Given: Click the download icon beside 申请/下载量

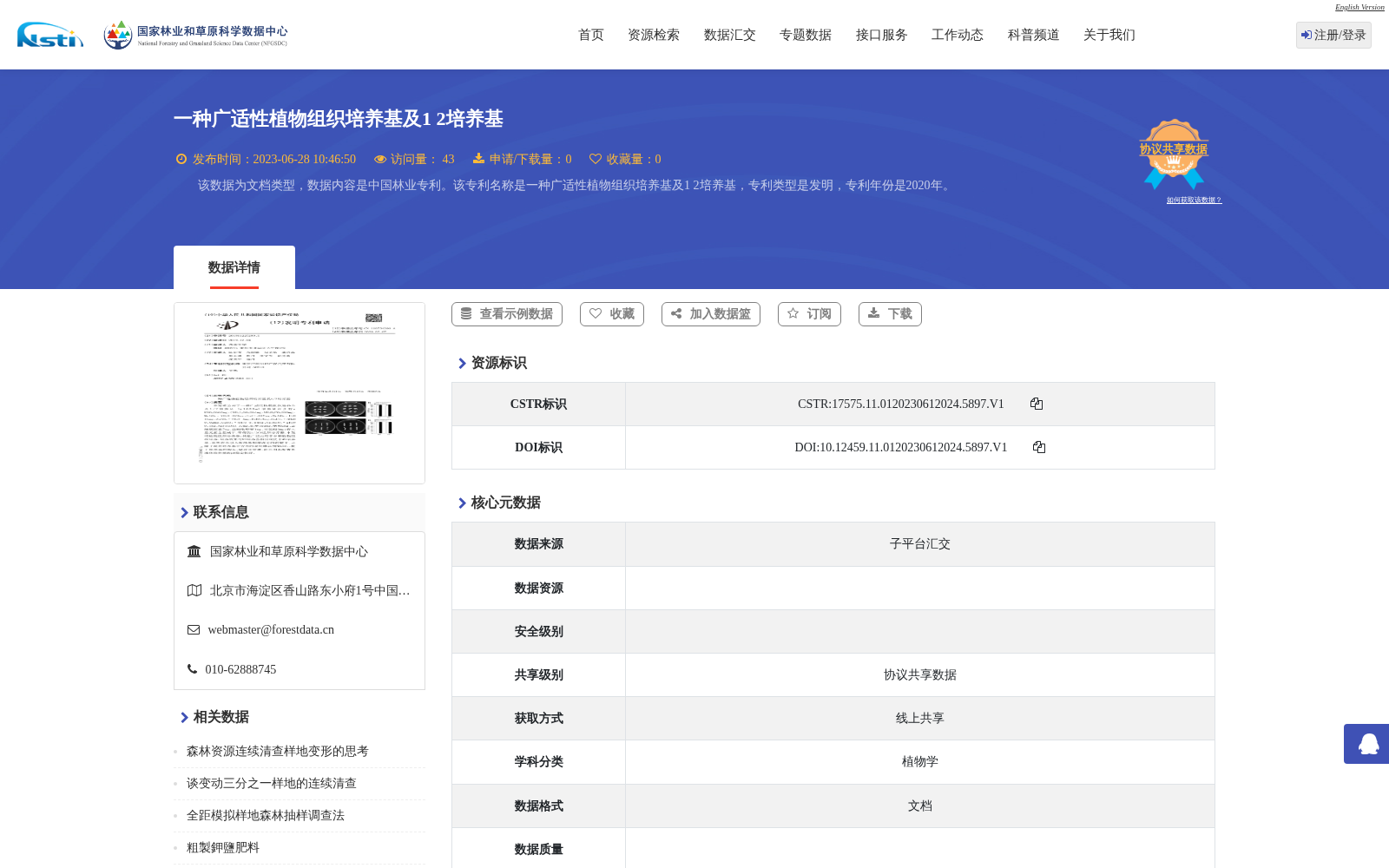Looking at the screenshot, I should pyautogui.click(x=478, y=159).
